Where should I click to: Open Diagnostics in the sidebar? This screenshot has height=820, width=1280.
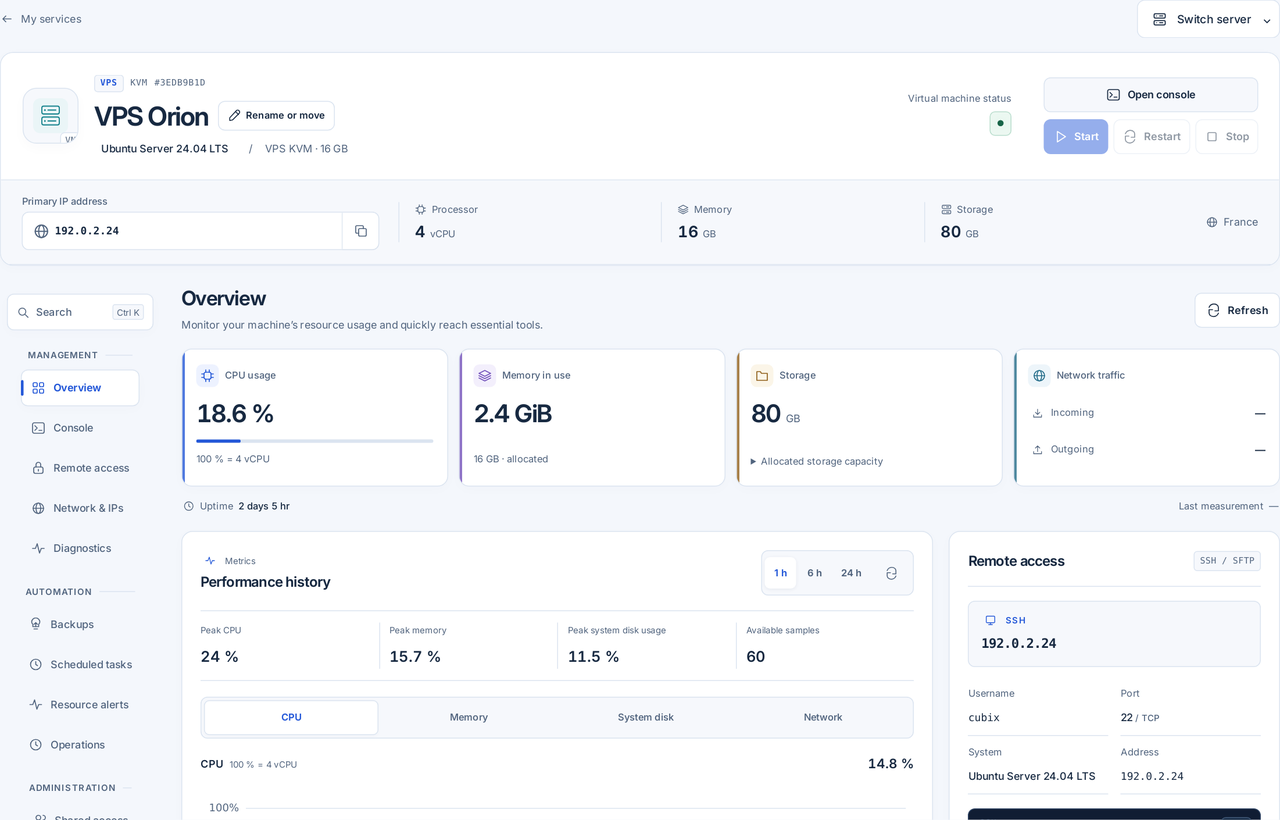point(80,548)
